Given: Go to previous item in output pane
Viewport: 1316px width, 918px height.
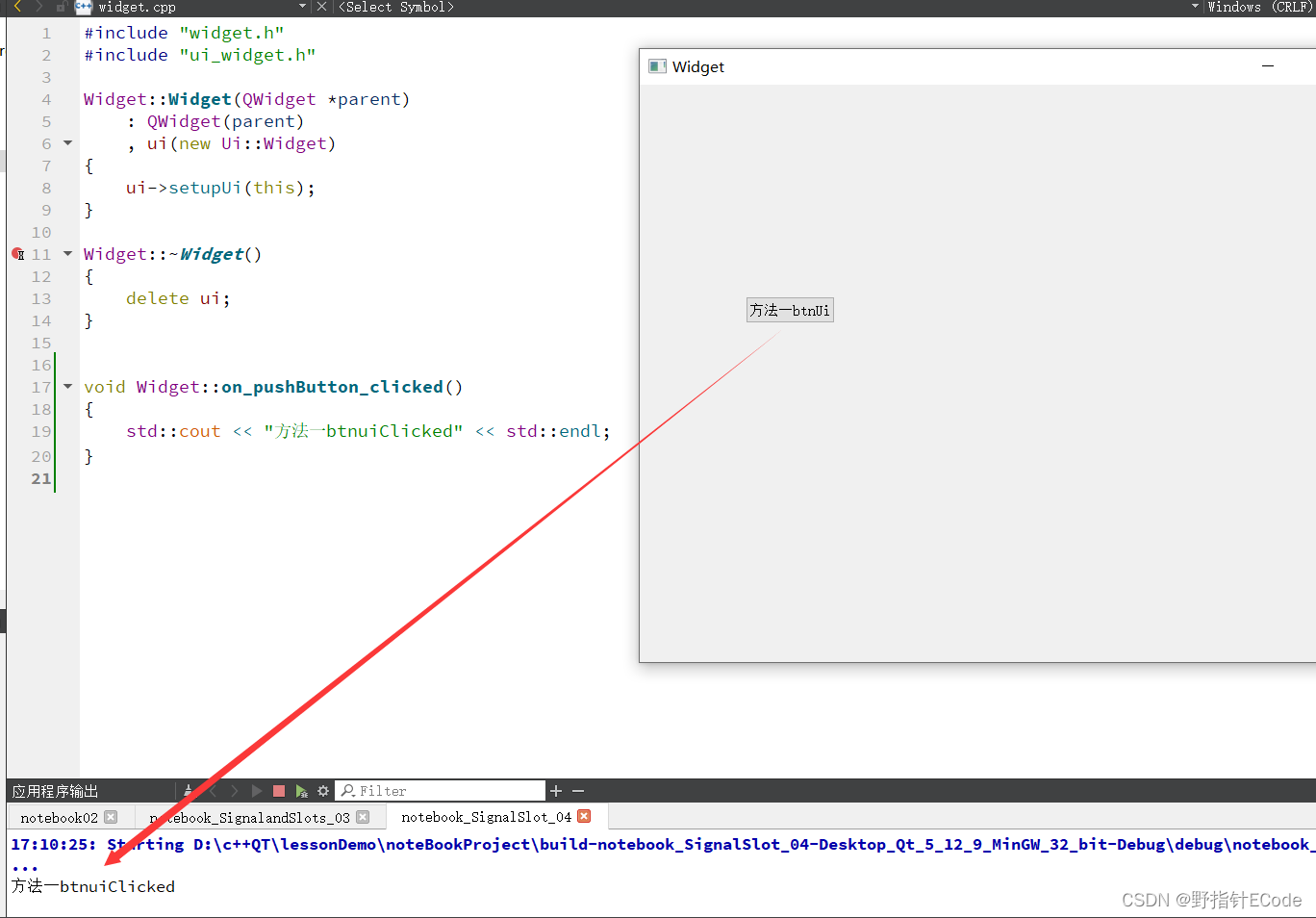Looking at the screenshot, I should [x=213, y=791].
